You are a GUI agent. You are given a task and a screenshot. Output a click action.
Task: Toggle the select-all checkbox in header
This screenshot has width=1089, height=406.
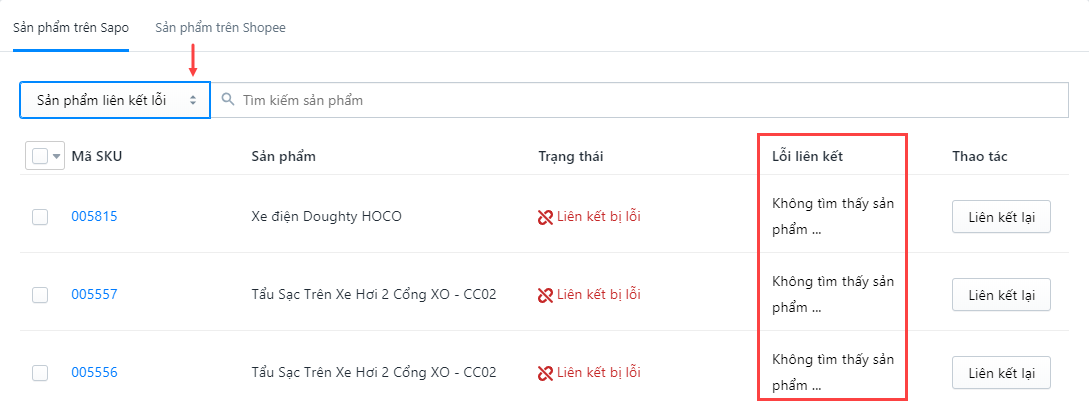click(x=40, y=156)
